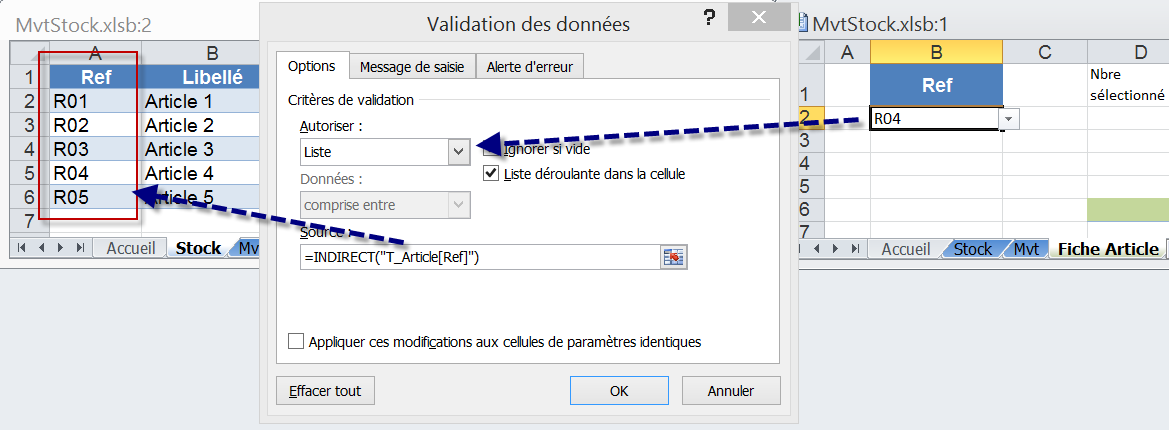Open the Données 'comprise entre' dropdown
The image size is (1169, 430).
tap(459, 205)
